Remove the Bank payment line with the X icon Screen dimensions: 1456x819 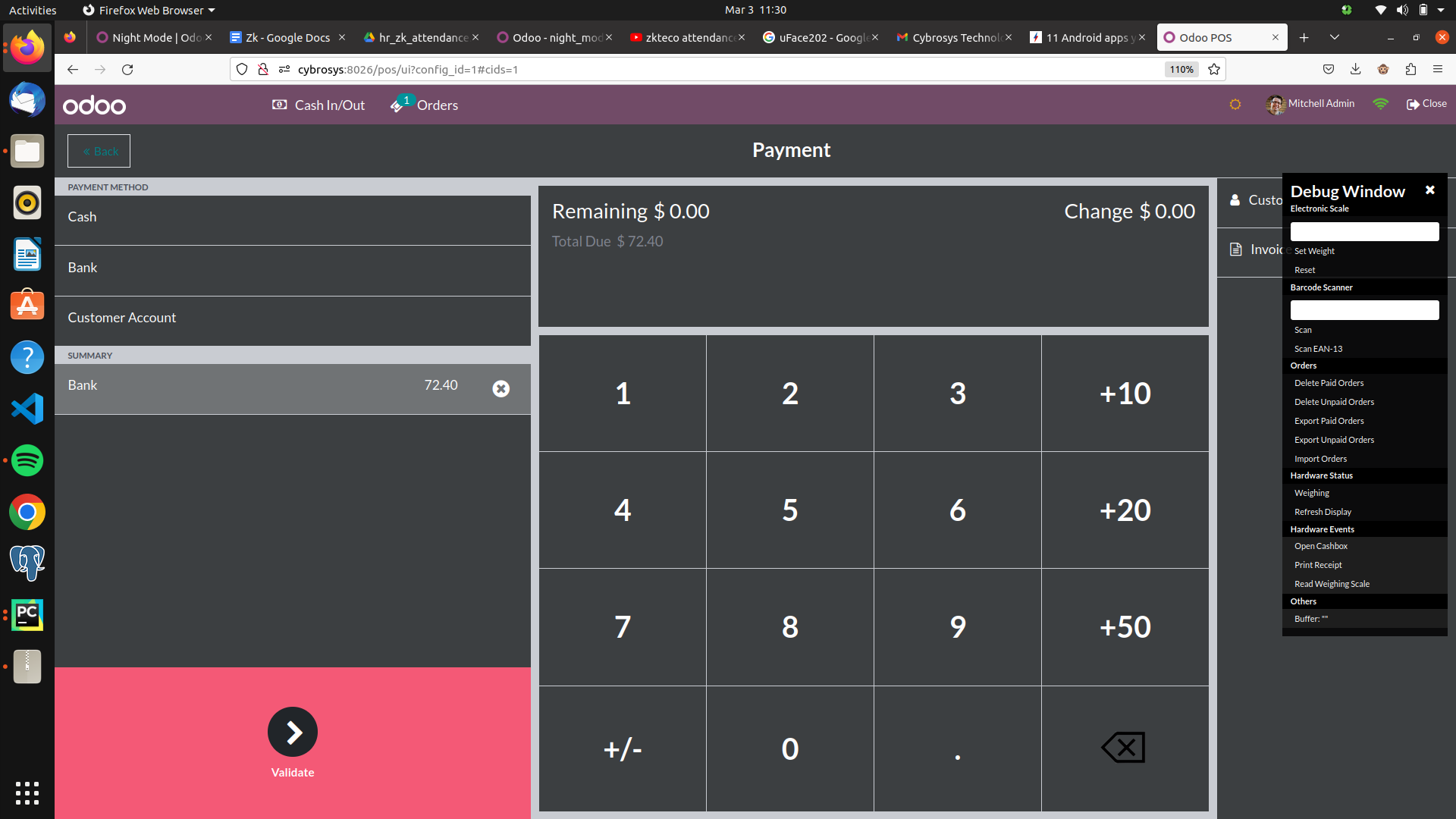[500, 389]
